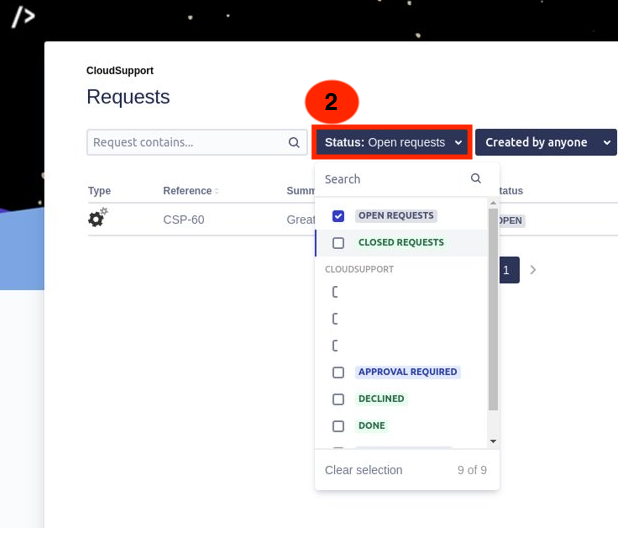Screen dimensions: 621x544
Task: Click the scrollbar down arrow in status list
Action: [493, 441]
